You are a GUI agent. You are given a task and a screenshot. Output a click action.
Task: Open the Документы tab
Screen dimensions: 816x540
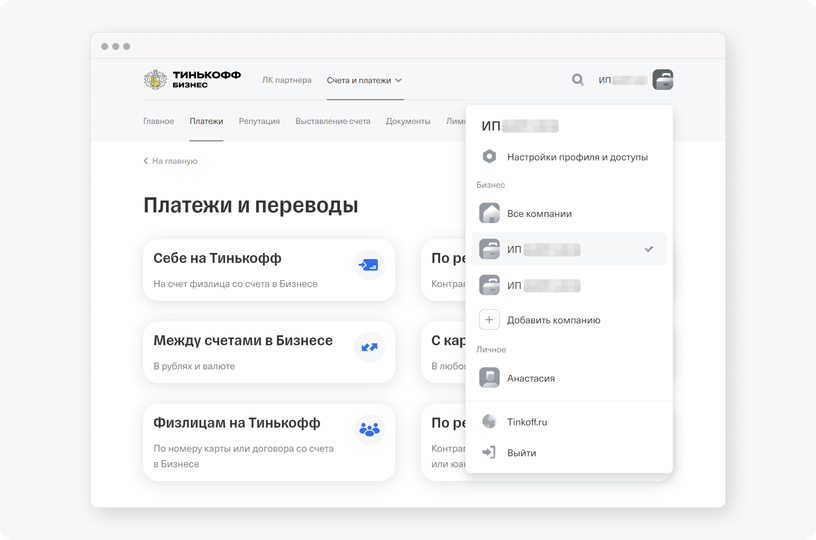click(x=408, y=121)
